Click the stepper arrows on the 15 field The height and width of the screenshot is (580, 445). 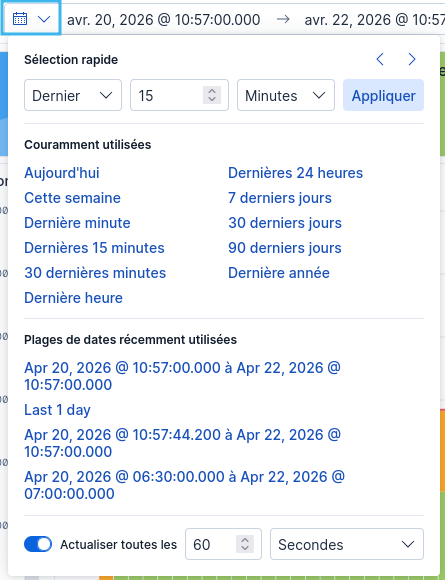coord(212,95)
